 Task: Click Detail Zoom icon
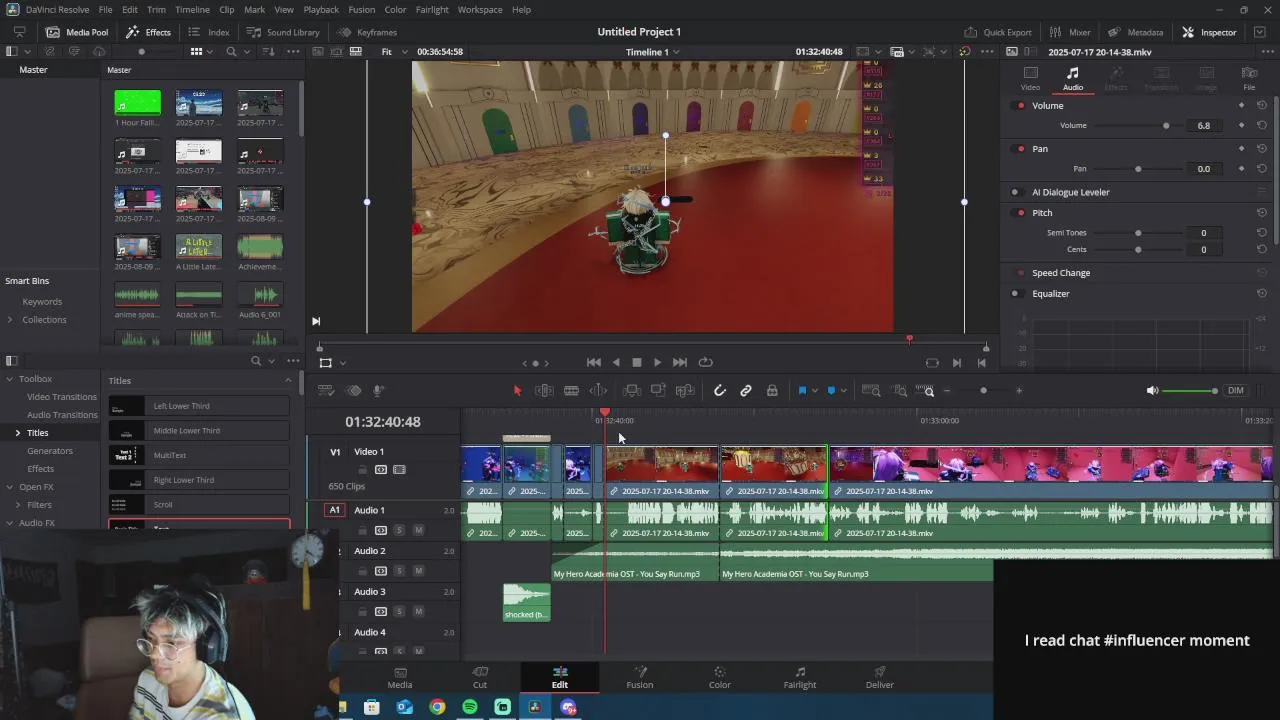pos(900,391)
